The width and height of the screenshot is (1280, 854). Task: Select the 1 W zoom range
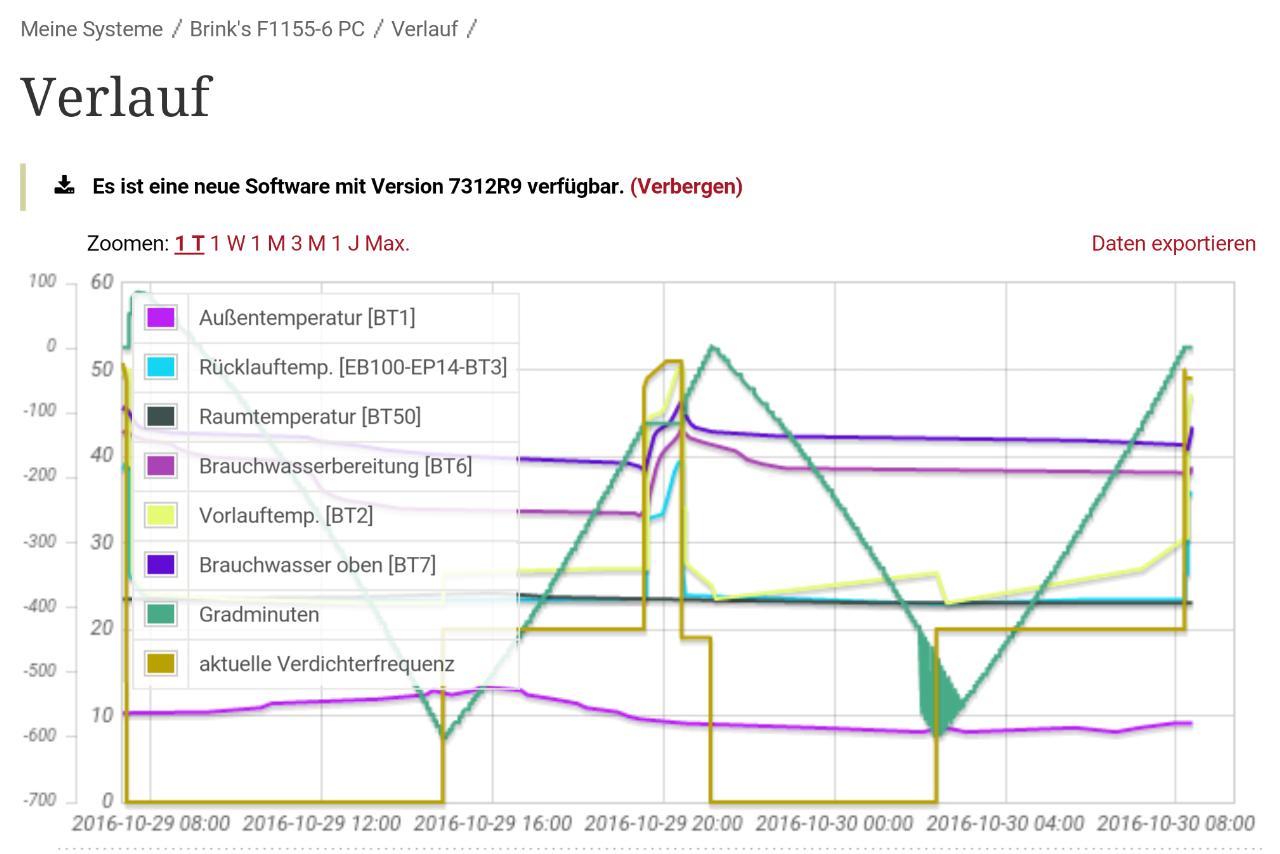(227, 244)
